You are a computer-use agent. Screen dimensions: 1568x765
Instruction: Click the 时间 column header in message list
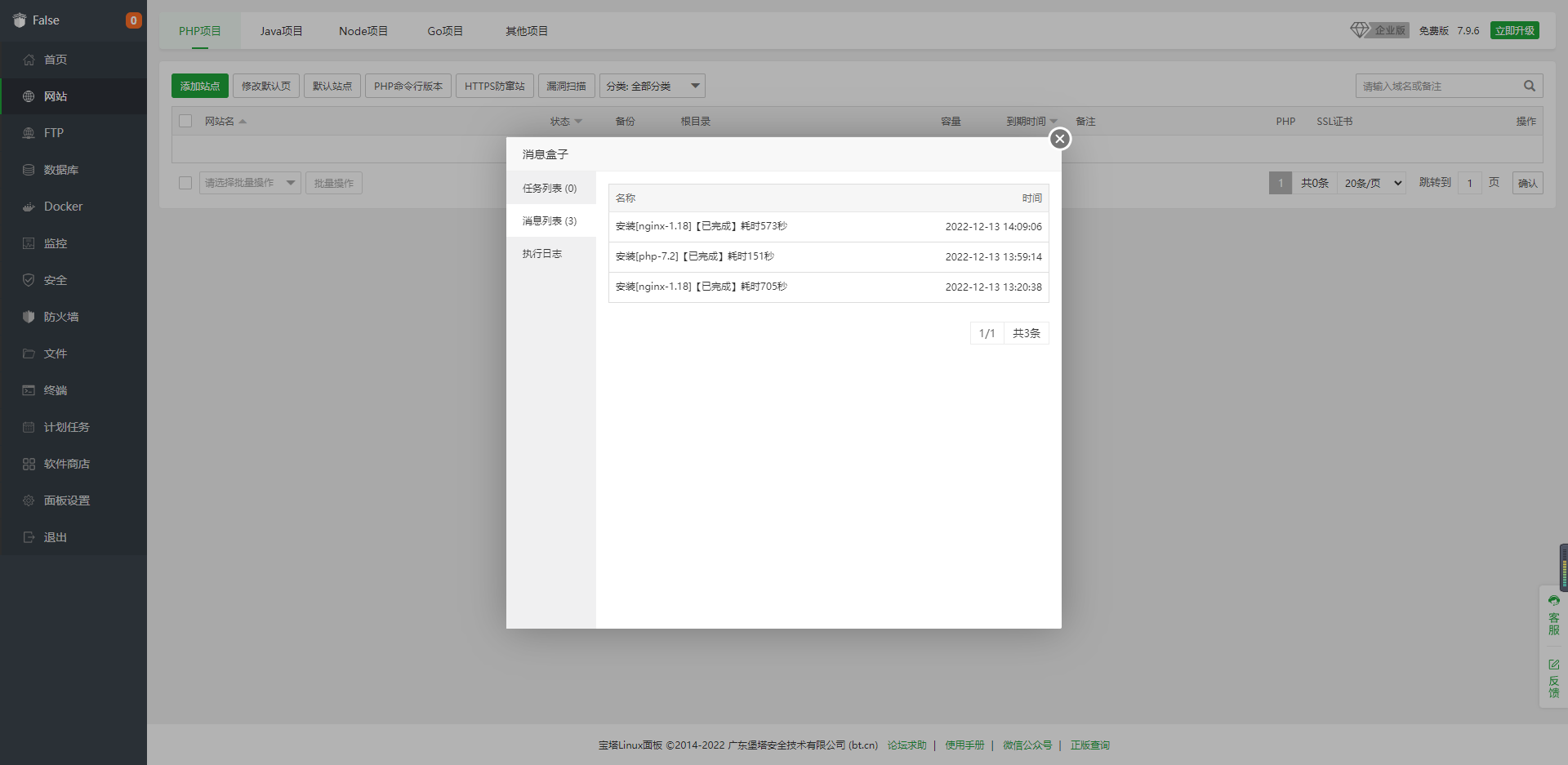click(x=1032, y=198)
